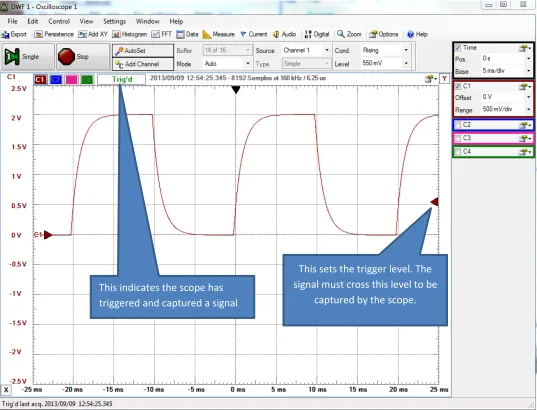Click the C1 zero offset marker

[48, 235]
